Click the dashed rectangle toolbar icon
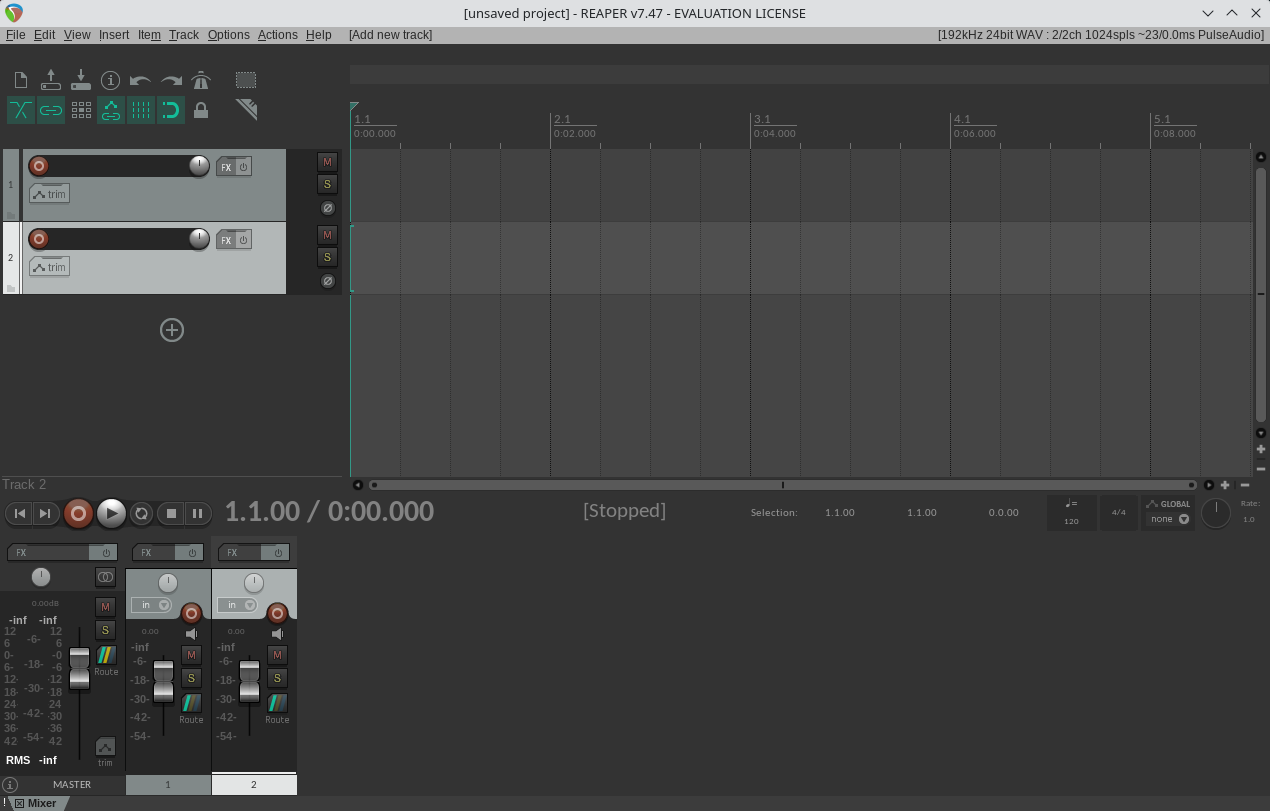1270x811 pixels. (246, 80)
